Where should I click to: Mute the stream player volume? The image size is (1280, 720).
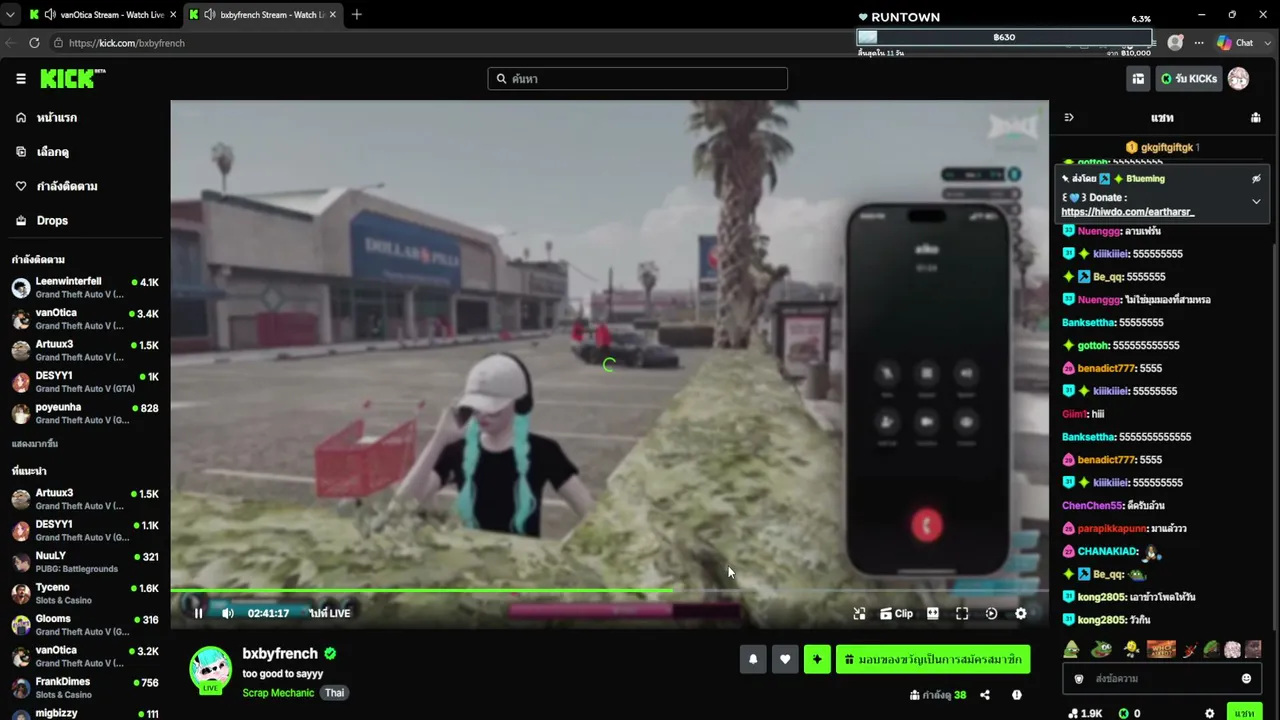[x=228, y=613]
